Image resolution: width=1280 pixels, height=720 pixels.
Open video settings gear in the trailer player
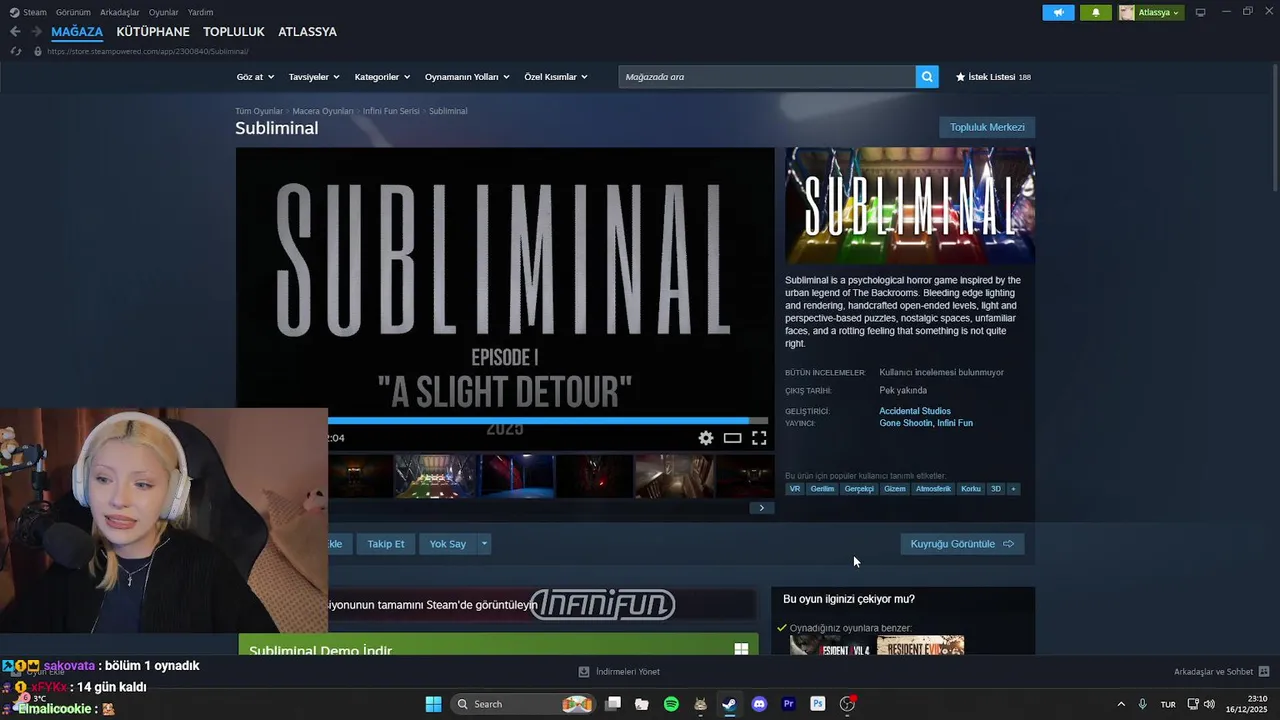point(706,438)
